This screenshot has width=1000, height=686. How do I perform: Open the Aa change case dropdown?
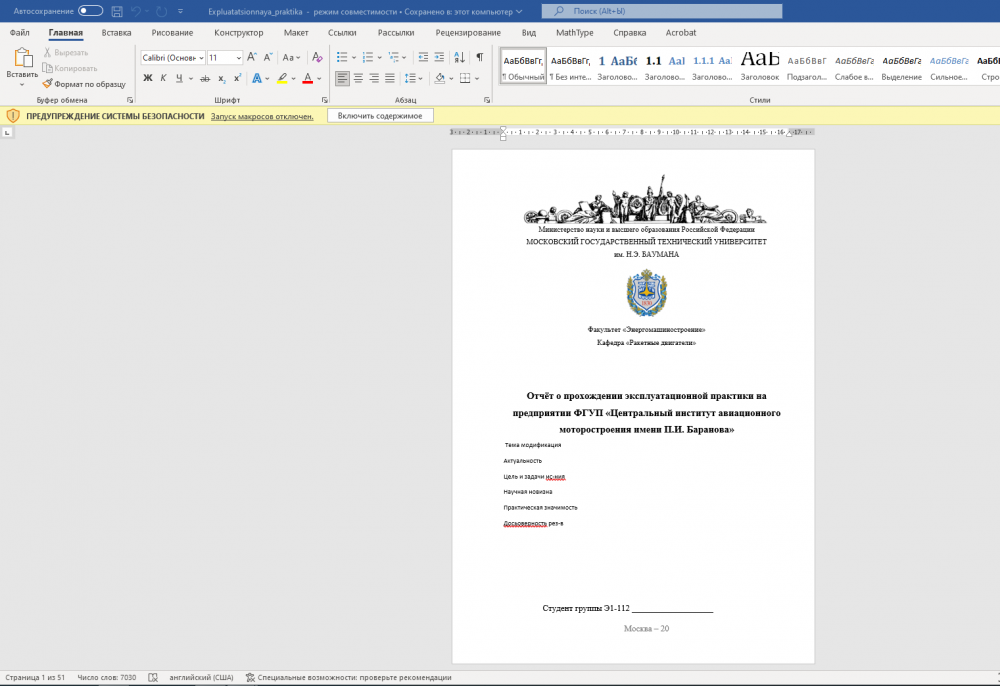click(291, 57)
